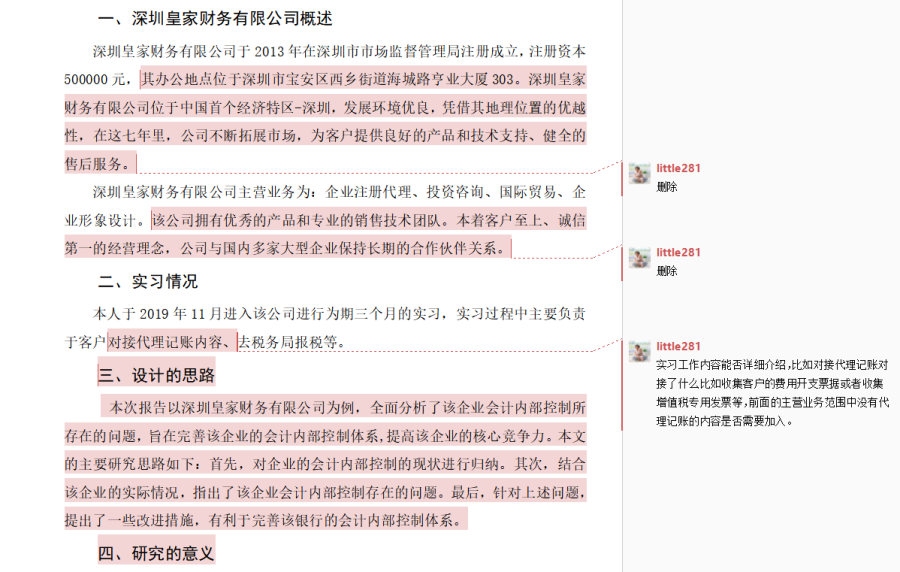Click the comment line '增值税专用发票等,前面的主营业务范围中没有代'

coord(773,403)
